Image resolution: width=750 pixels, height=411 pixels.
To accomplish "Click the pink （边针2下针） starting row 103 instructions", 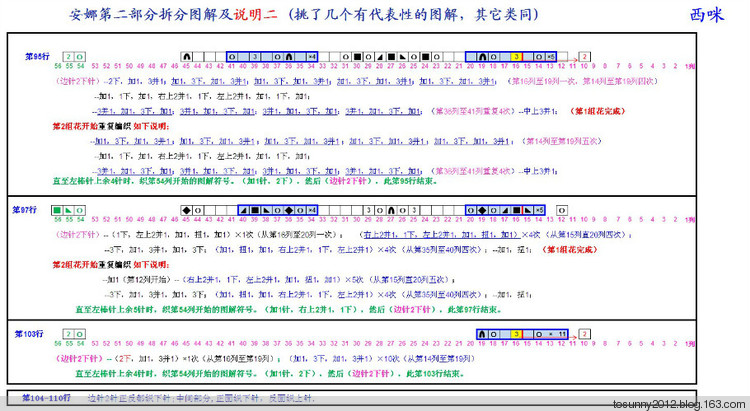I will (79, 358).
